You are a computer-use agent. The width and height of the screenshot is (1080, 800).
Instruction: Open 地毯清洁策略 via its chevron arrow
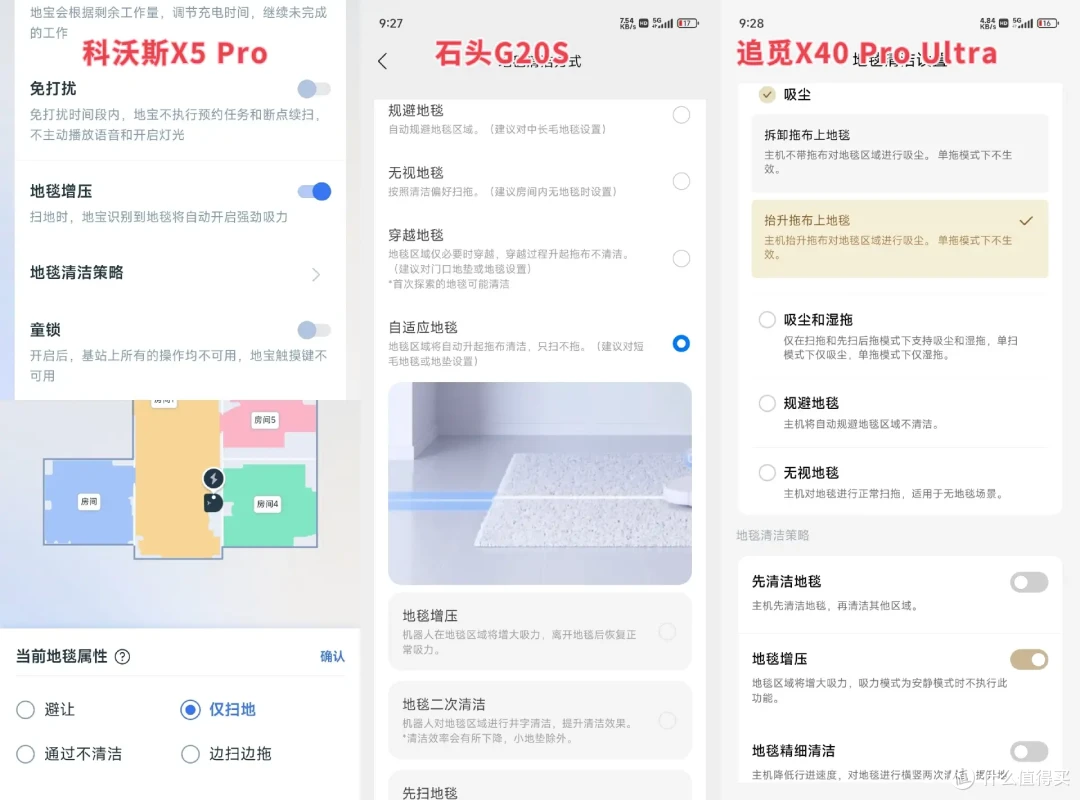point(315,274)
